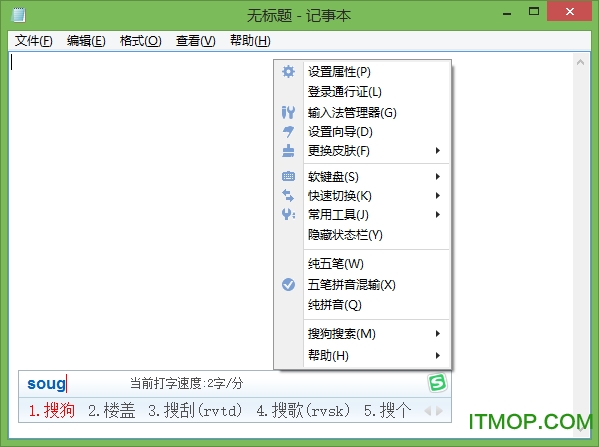Pick candidate 2. 楼盖
The height and width of the screenshot is (447, 599).
click(x=112, y=410)
